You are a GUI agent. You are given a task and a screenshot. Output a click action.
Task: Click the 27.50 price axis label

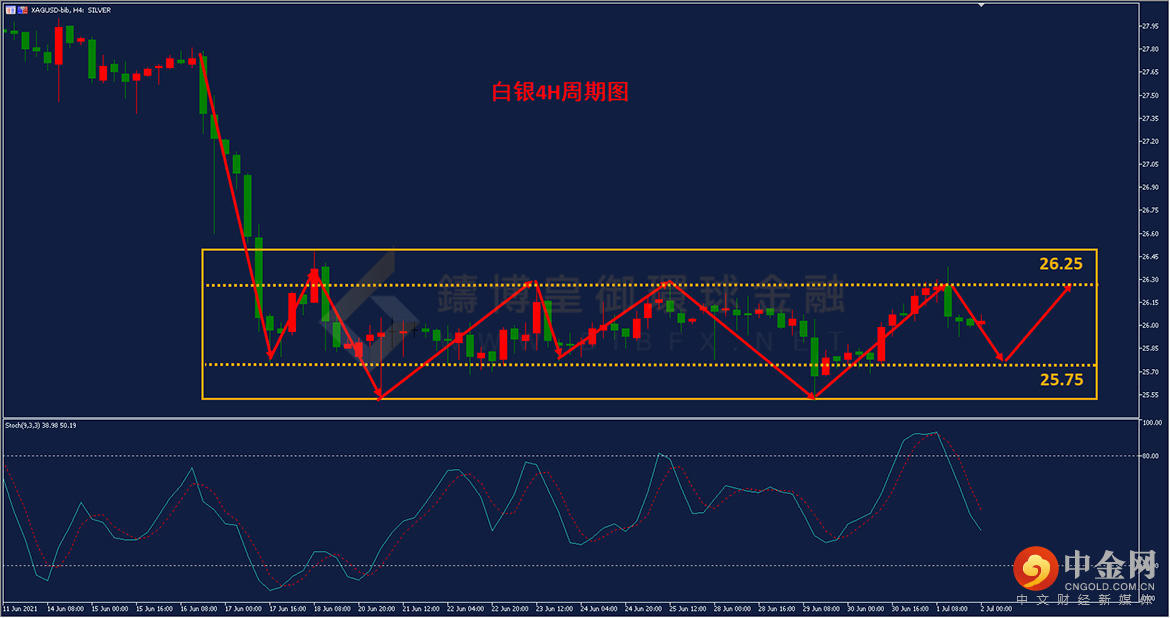[1150, 96]
